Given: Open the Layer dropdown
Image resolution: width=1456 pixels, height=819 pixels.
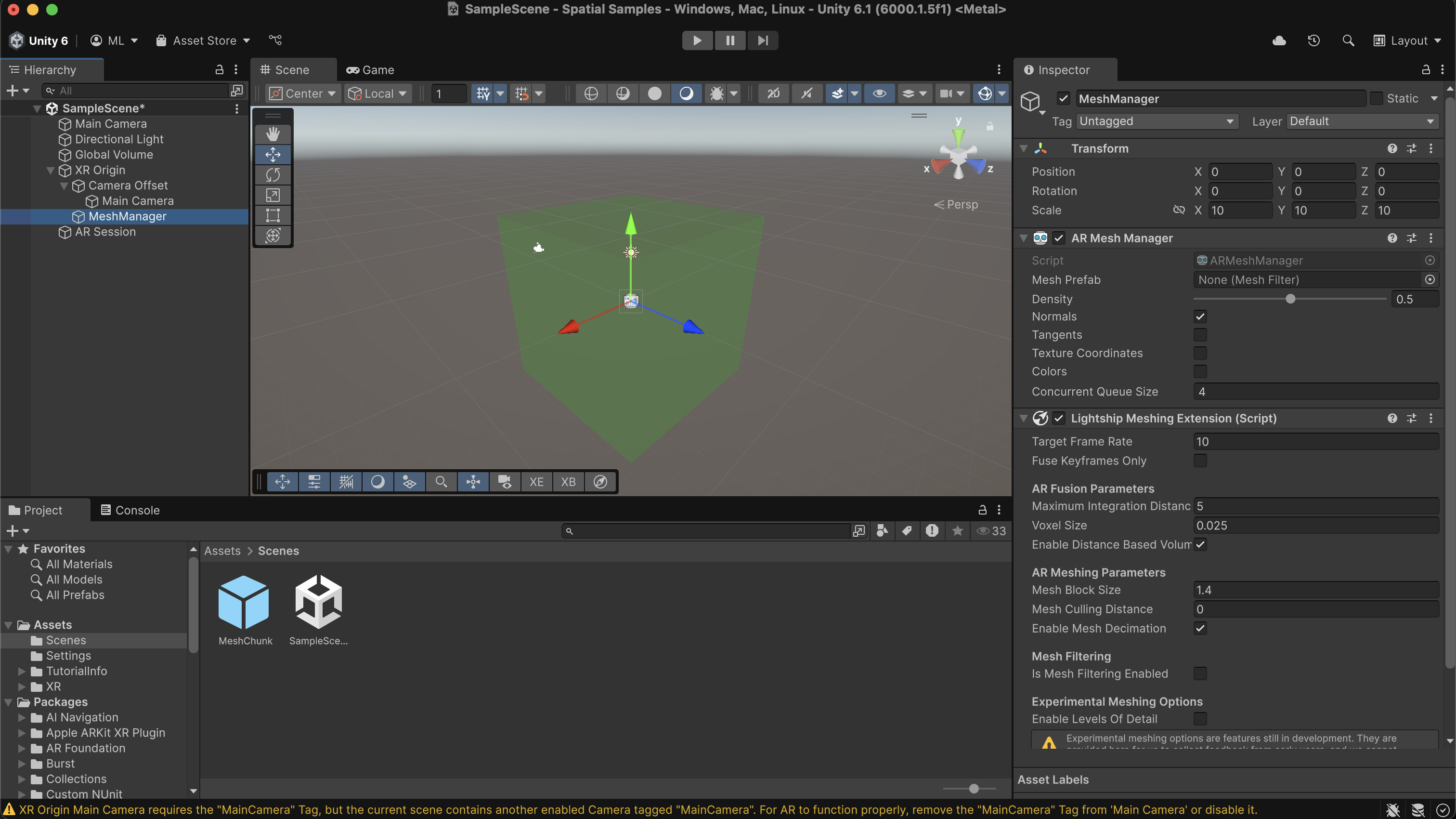Looking at the screenshot, I should point(1362,121).
